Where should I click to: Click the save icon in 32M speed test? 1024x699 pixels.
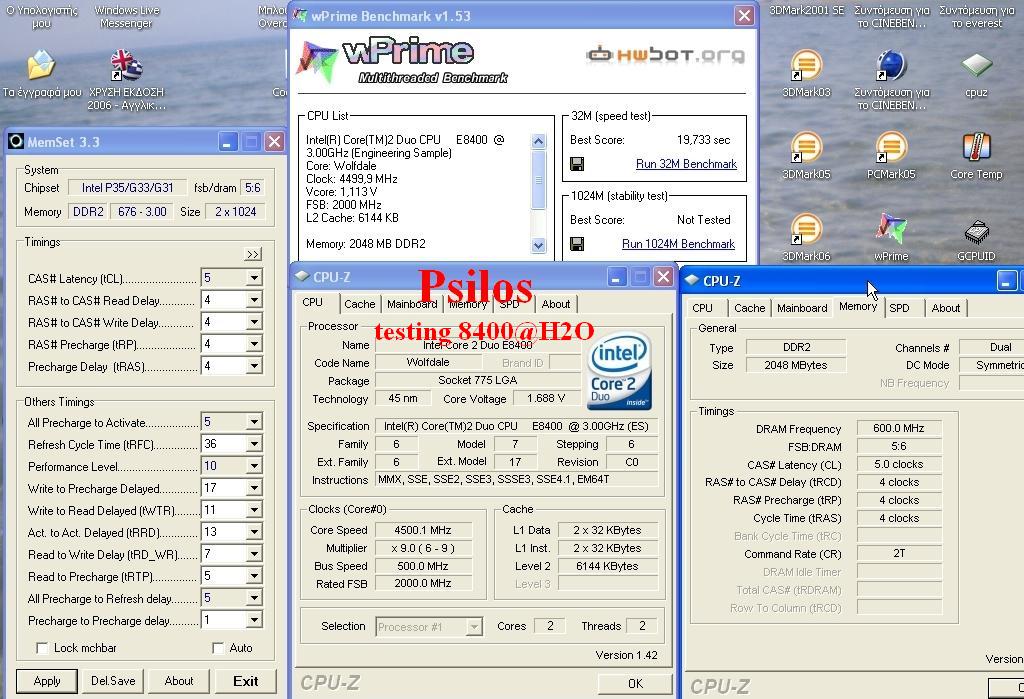pos(577,164)
